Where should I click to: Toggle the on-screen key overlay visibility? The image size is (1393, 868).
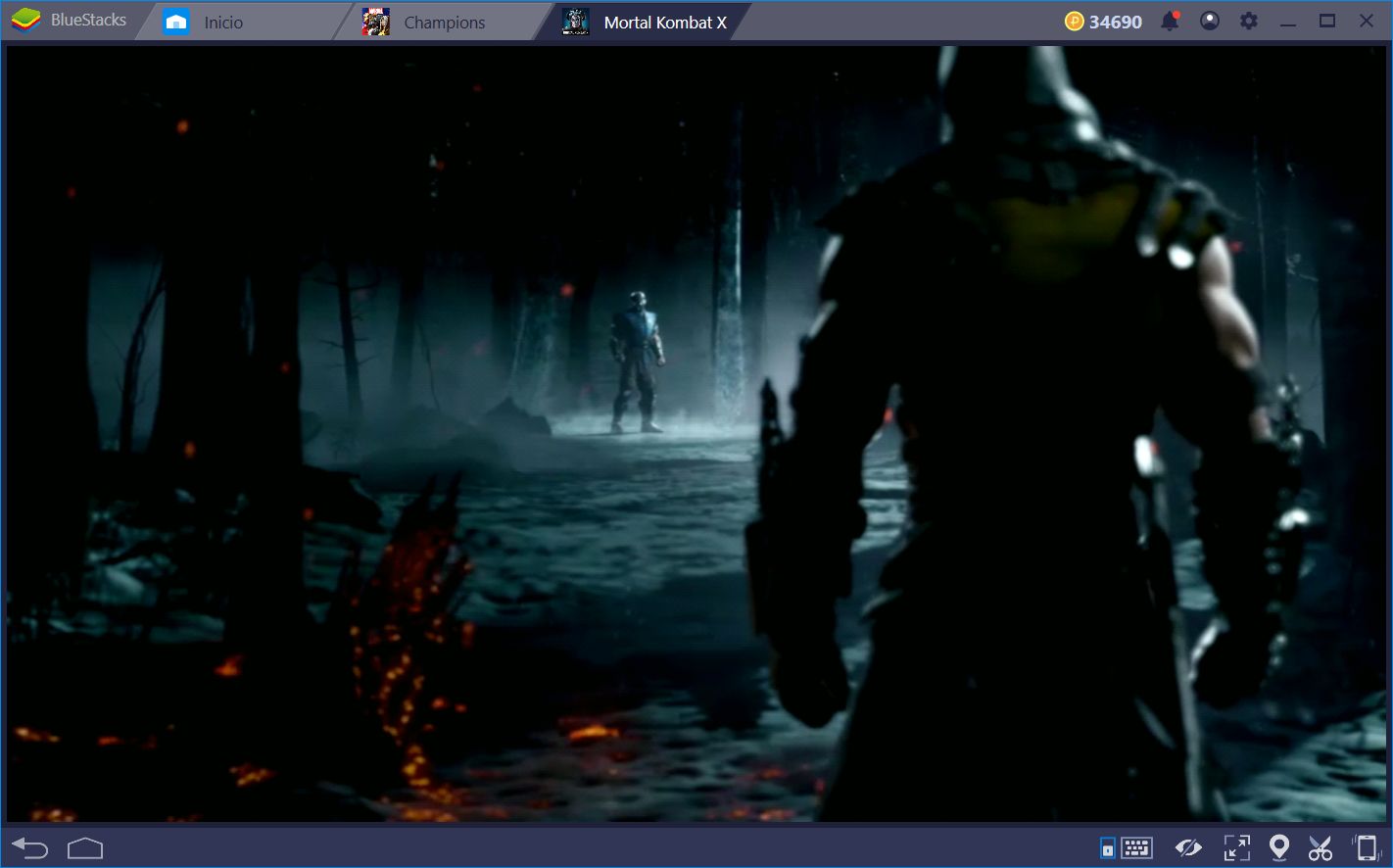1188,847
